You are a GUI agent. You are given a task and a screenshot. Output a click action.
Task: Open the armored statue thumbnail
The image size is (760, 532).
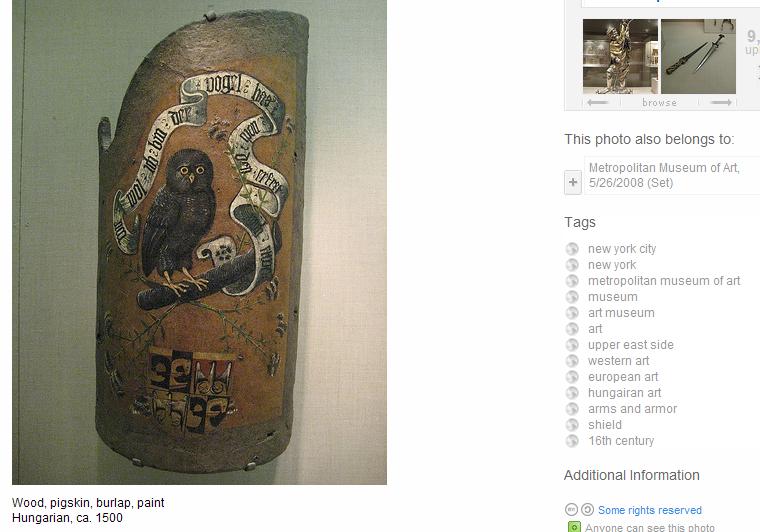620,56
